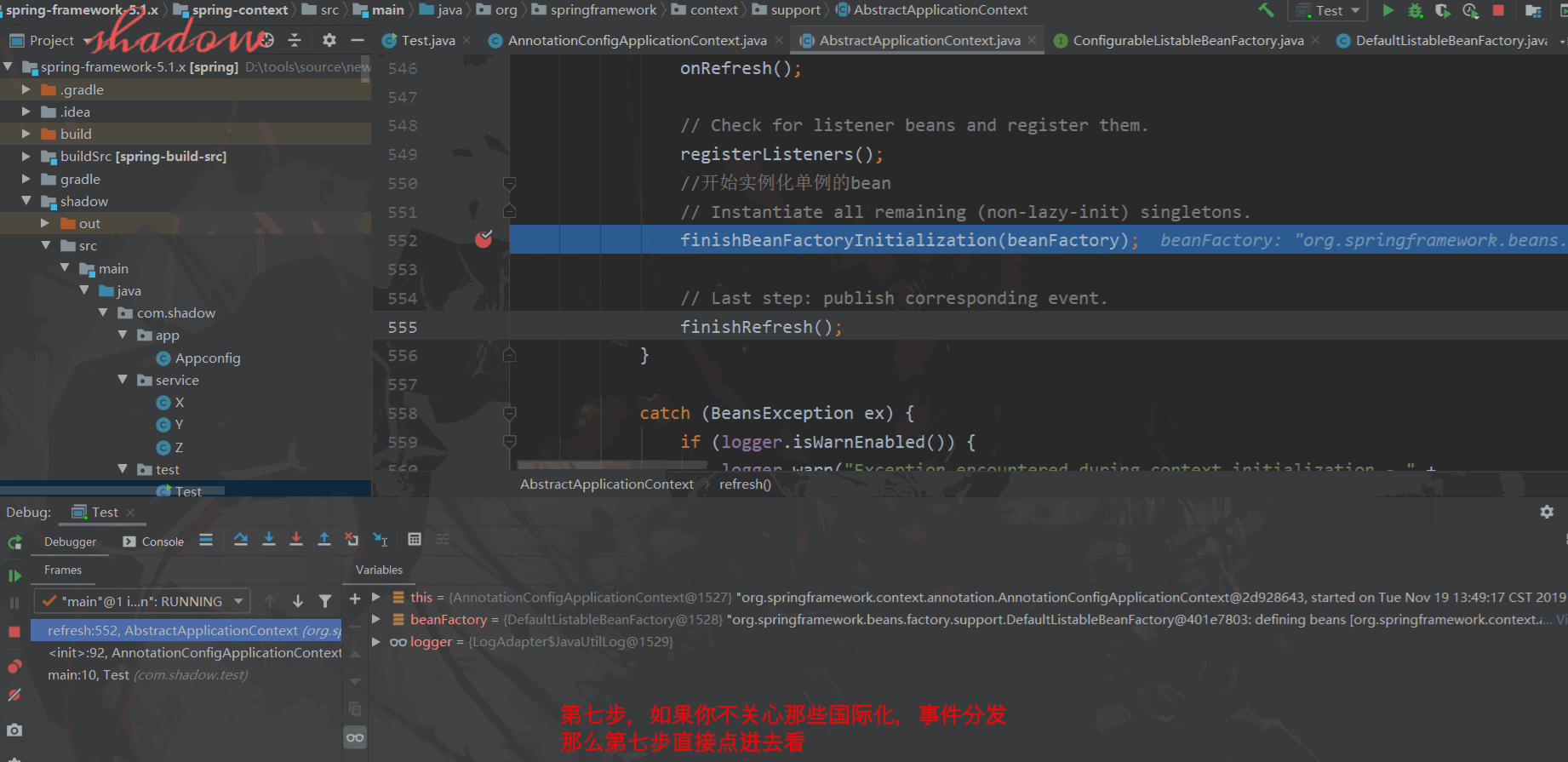Toggle show watches glasses button in Variables

click(x=355, y=737)
